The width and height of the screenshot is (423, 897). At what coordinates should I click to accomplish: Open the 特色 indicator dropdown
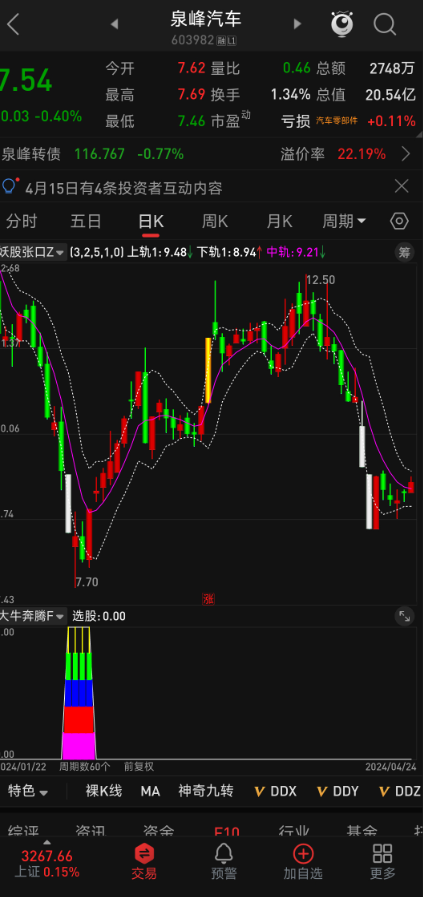coord(27,791)
